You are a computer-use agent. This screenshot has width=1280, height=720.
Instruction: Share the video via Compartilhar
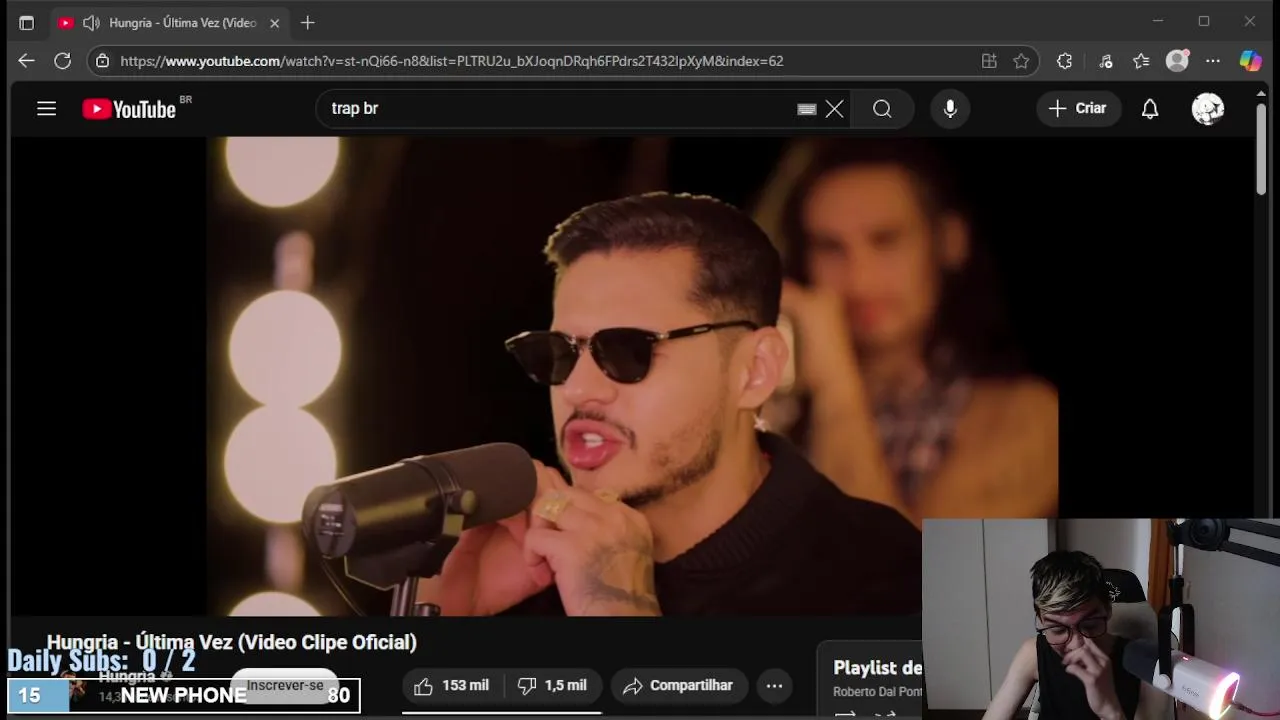(x=679, y=686)
